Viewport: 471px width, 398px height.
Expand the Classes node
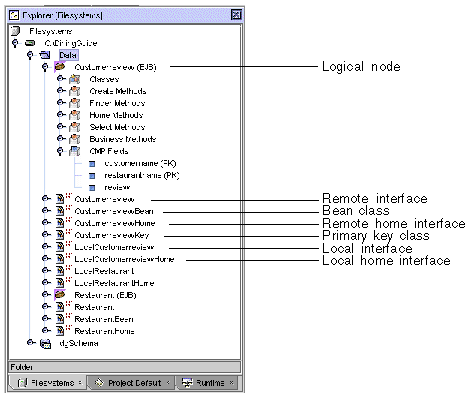point(61,79)
